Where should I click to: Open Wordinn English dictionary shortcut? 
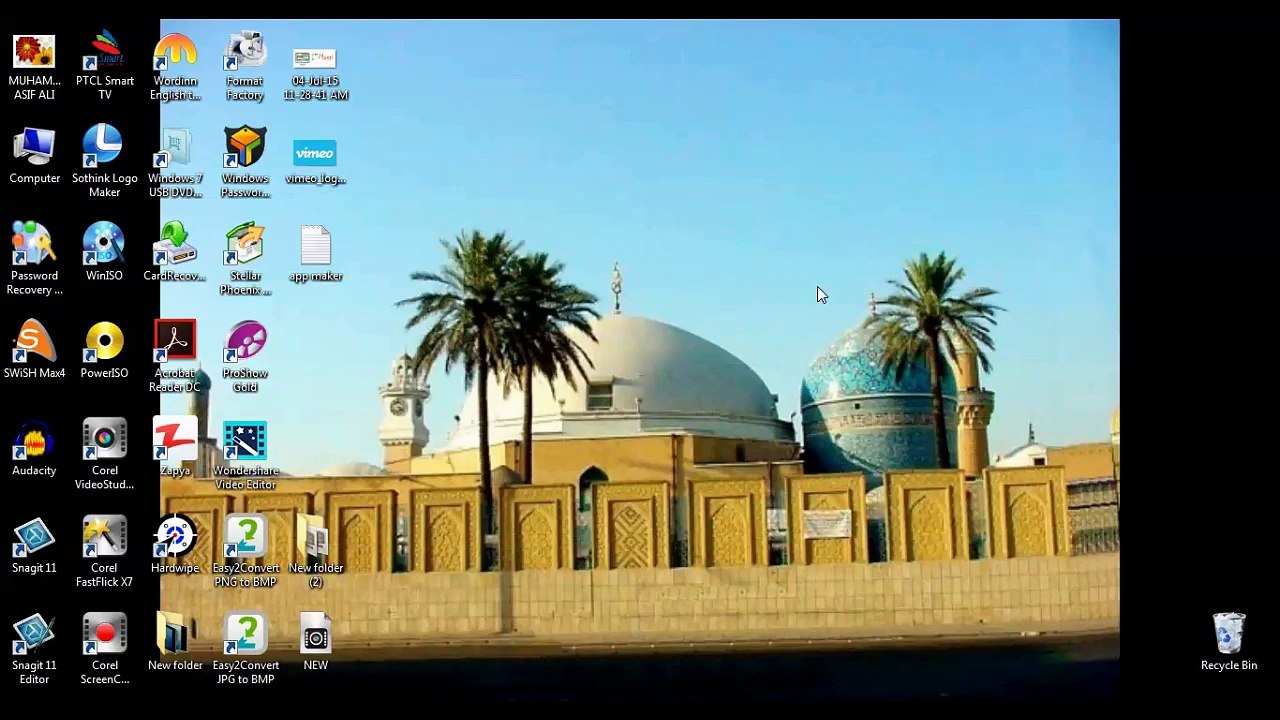pyautogui.click(x=175, y=66)
